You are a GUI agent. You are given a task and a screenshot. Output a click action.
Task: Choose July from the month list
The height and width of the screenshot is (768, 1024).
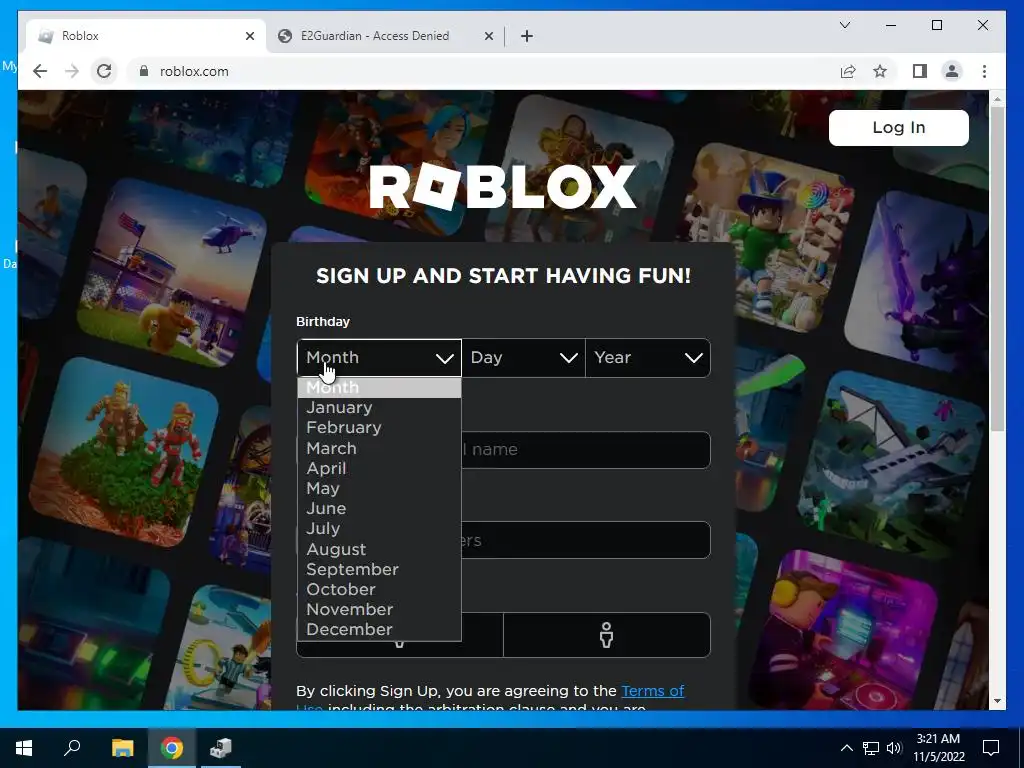pyautogui.click(x=379, y=529)
